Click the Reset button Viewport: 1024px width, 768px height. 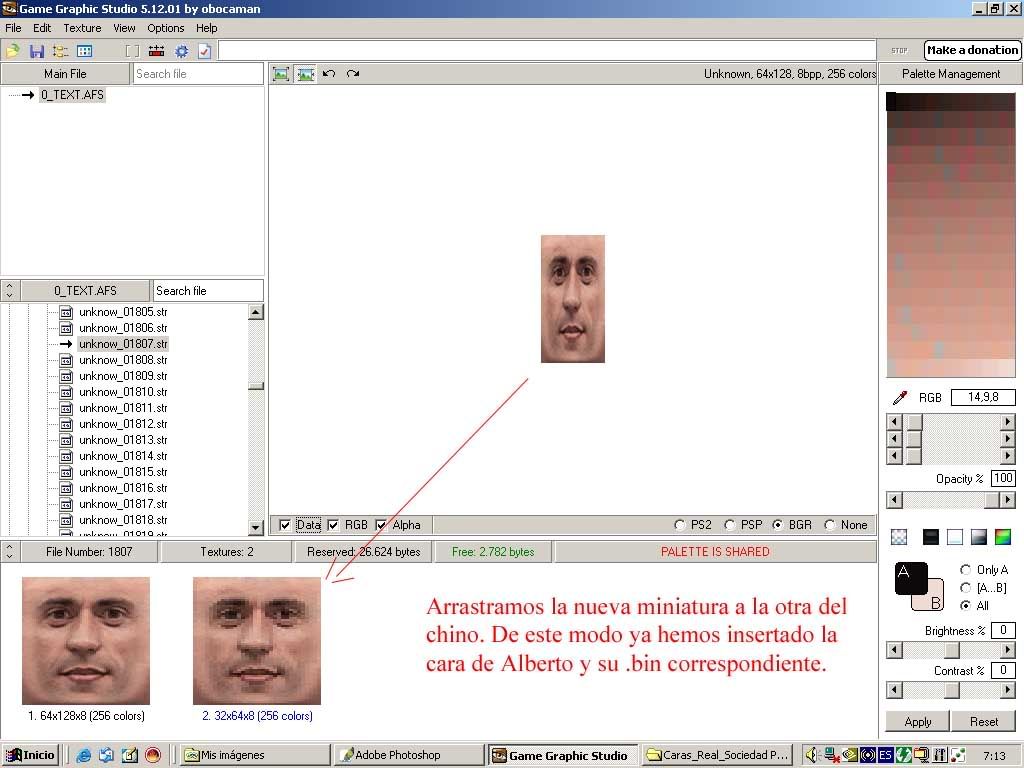click(x=984, y=722)
